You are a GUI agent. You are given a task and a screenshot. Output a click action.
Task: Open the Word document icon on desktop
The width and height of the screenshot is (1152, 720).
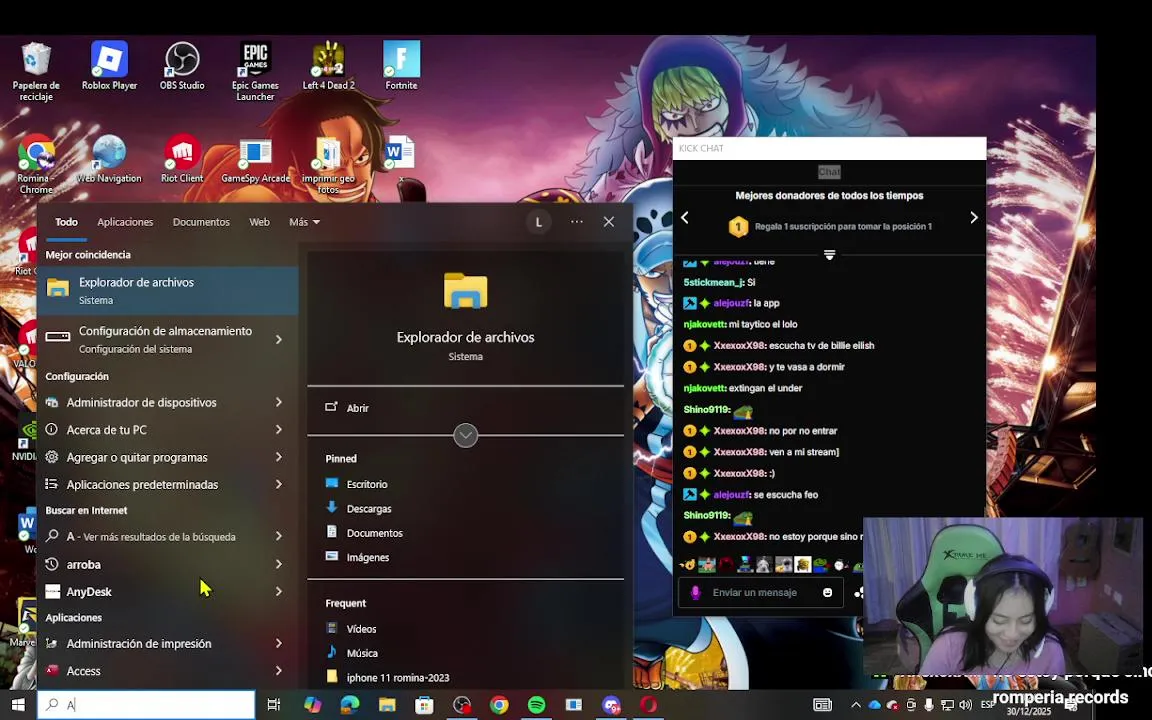[400, 159]
